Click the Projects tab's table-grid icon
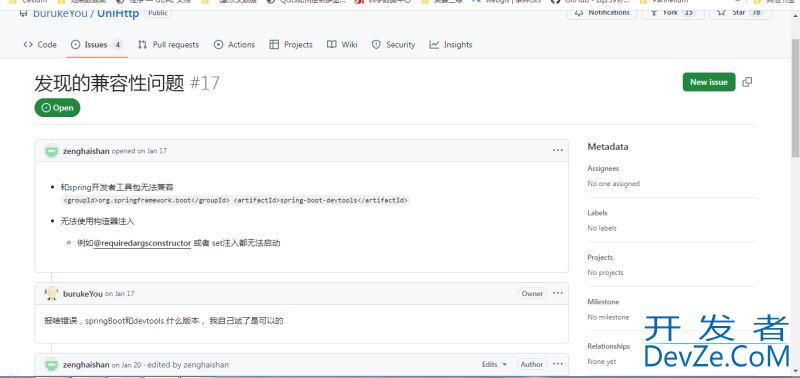The height and width of the screenshot is (378, 800). (x=274, y=45)
